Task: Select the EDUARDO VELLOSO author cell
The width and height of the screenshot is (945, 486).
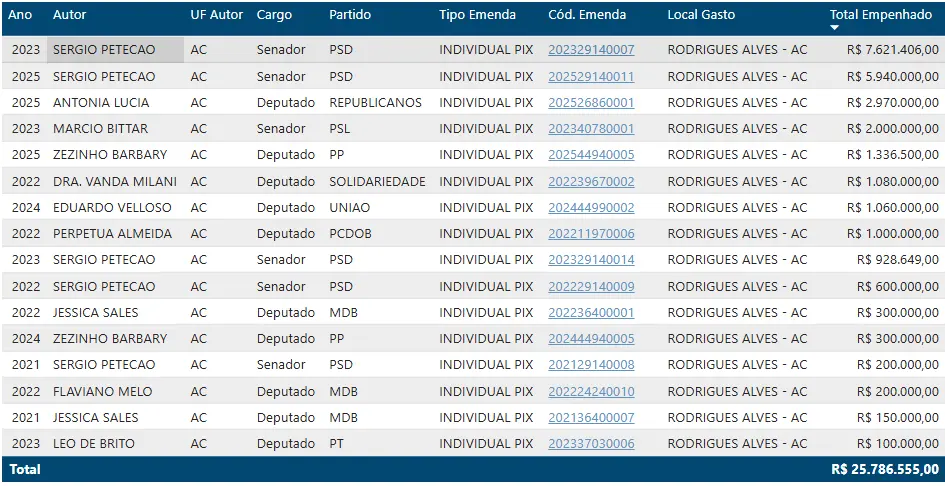Action: 112,207
